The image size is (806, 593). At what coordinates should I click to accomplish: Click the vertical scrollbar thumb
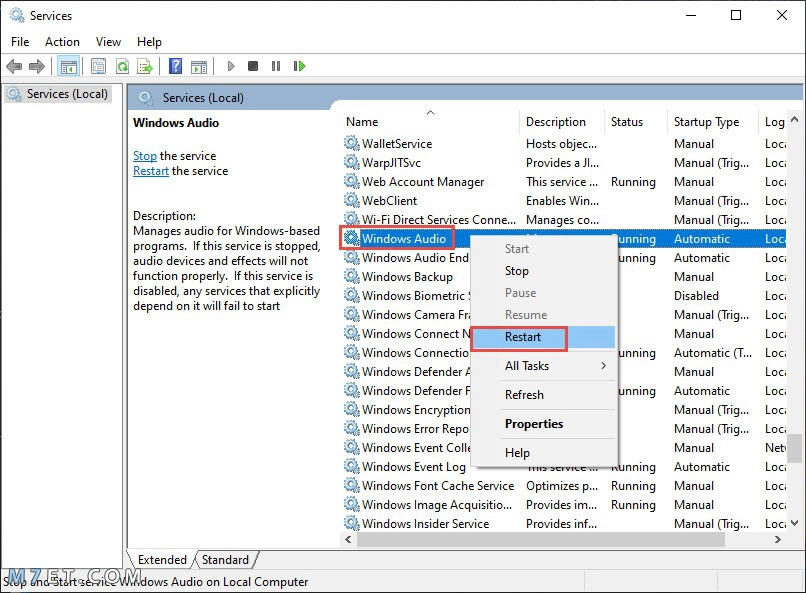[x=795, y=448]
